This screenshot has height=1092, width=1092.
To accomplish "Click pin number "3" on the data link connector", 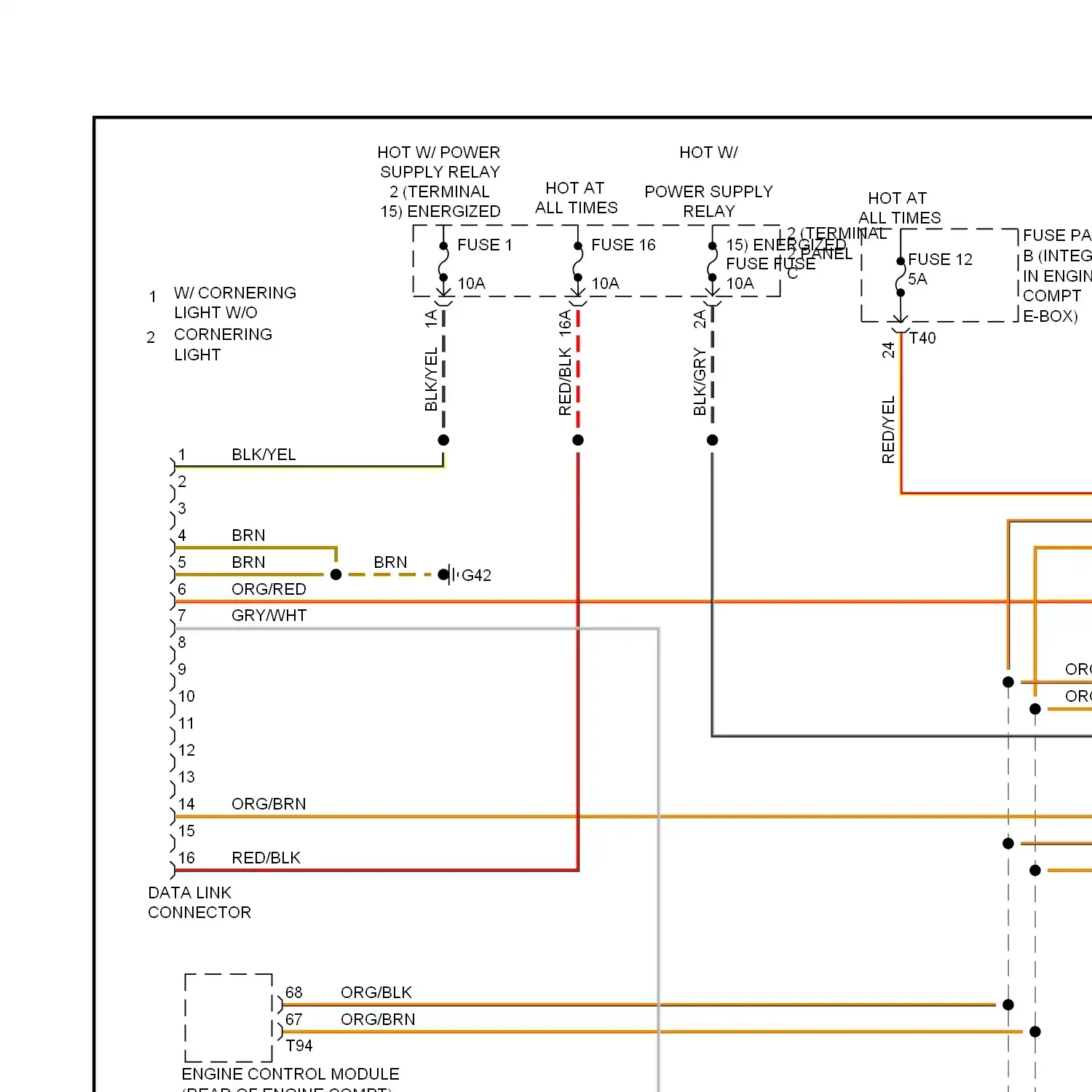I will point(182,509).
